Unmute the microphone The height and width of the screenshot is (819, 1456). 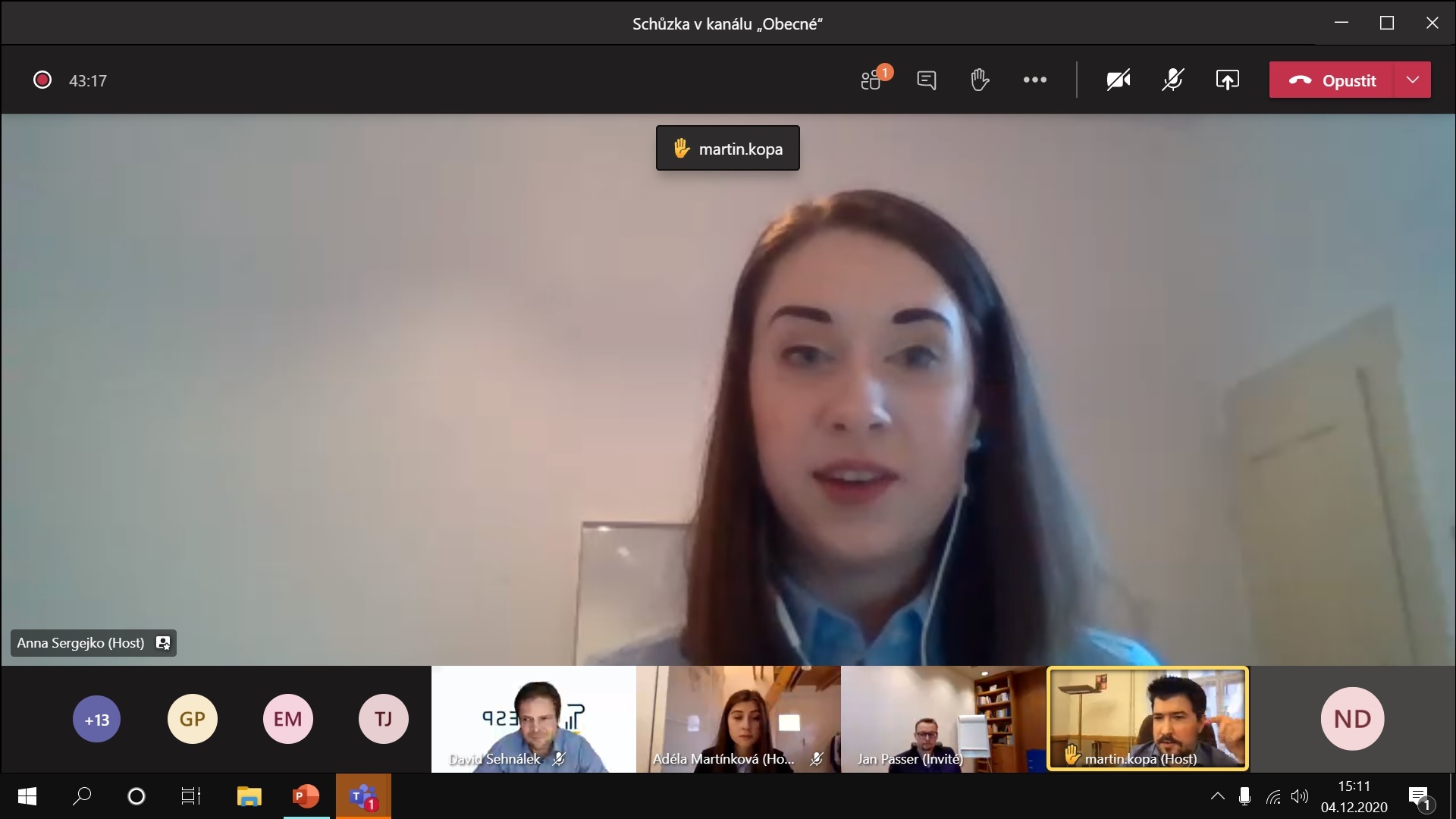click(1172, 80)
